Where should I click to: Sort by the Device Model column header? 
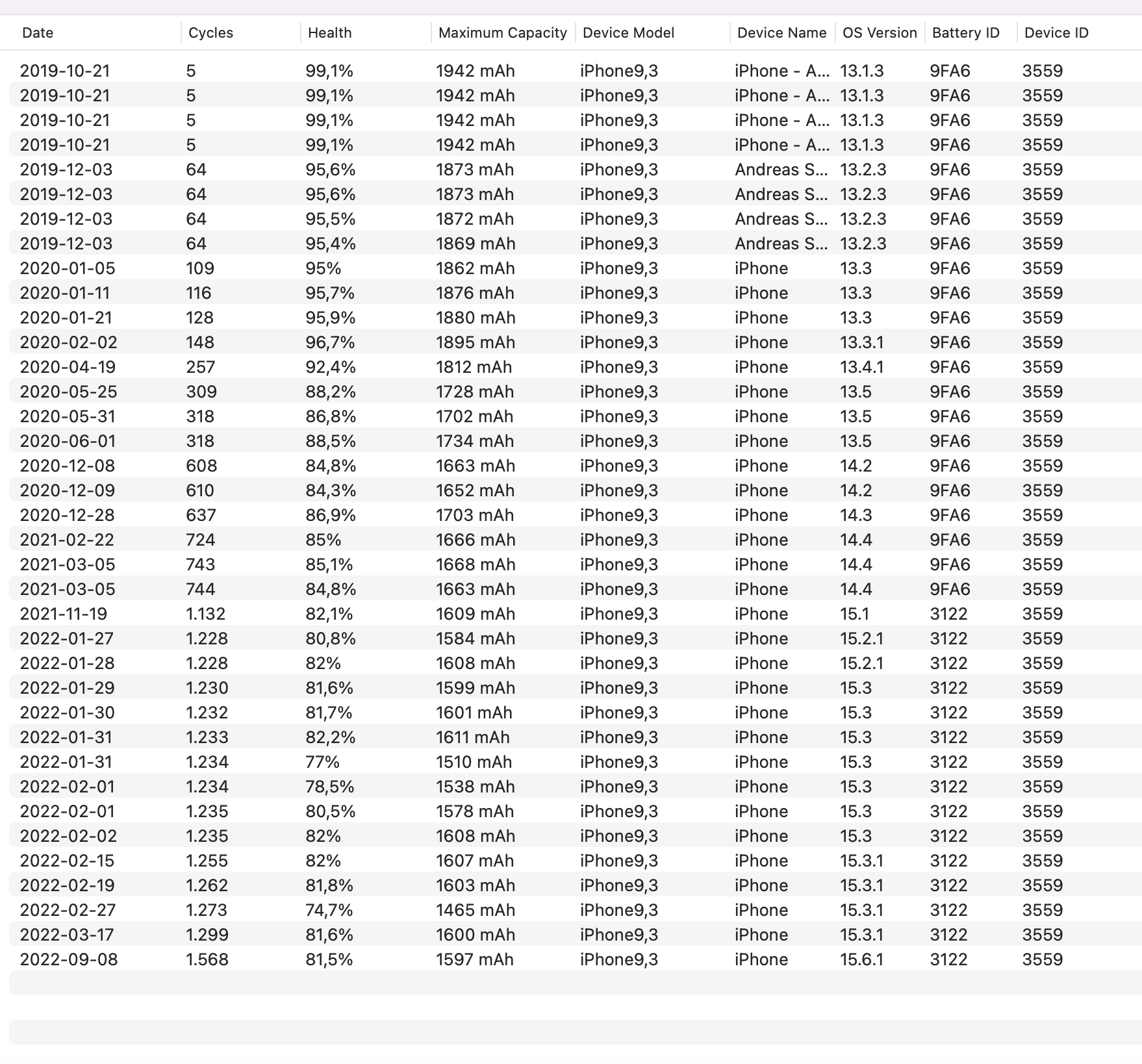coord(628,32)
